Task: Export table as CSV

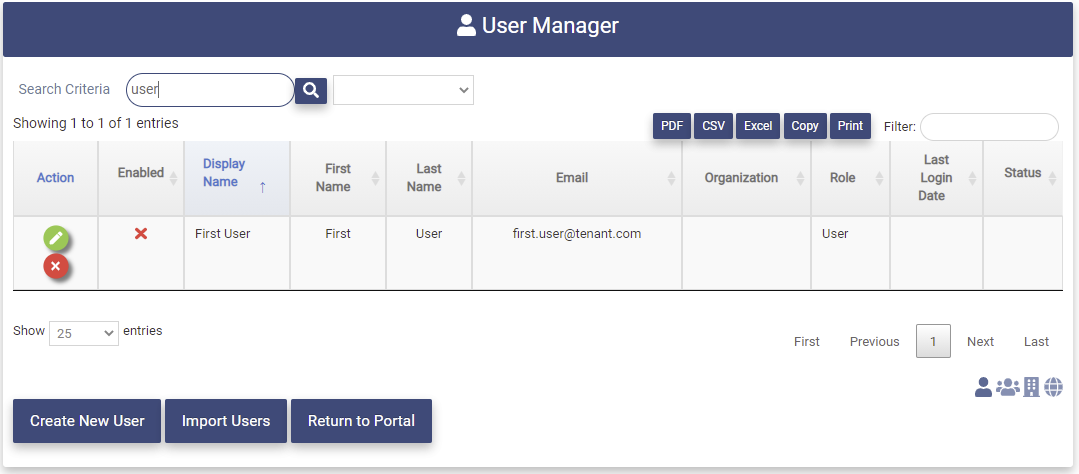Action: 714,126
